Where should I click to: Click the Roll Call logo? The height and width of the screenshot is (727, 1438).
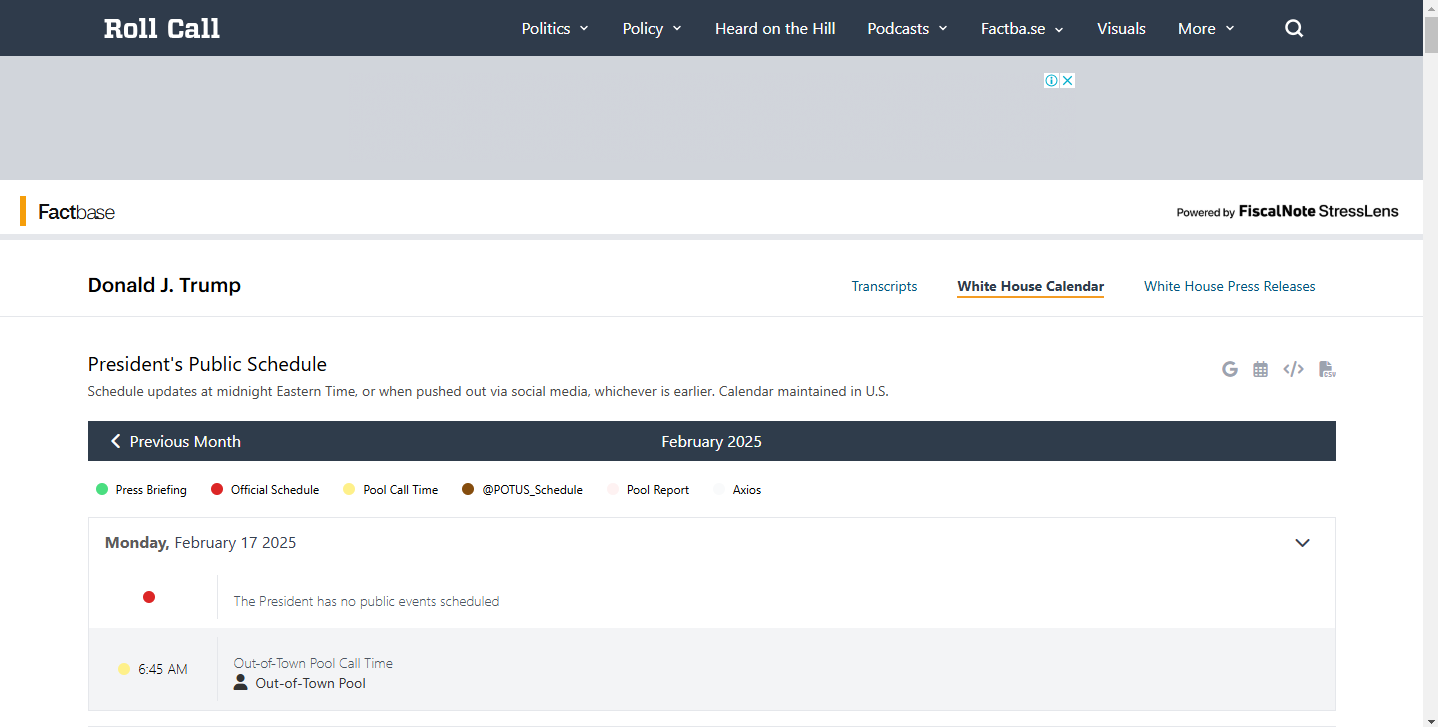tap(162, 28)
